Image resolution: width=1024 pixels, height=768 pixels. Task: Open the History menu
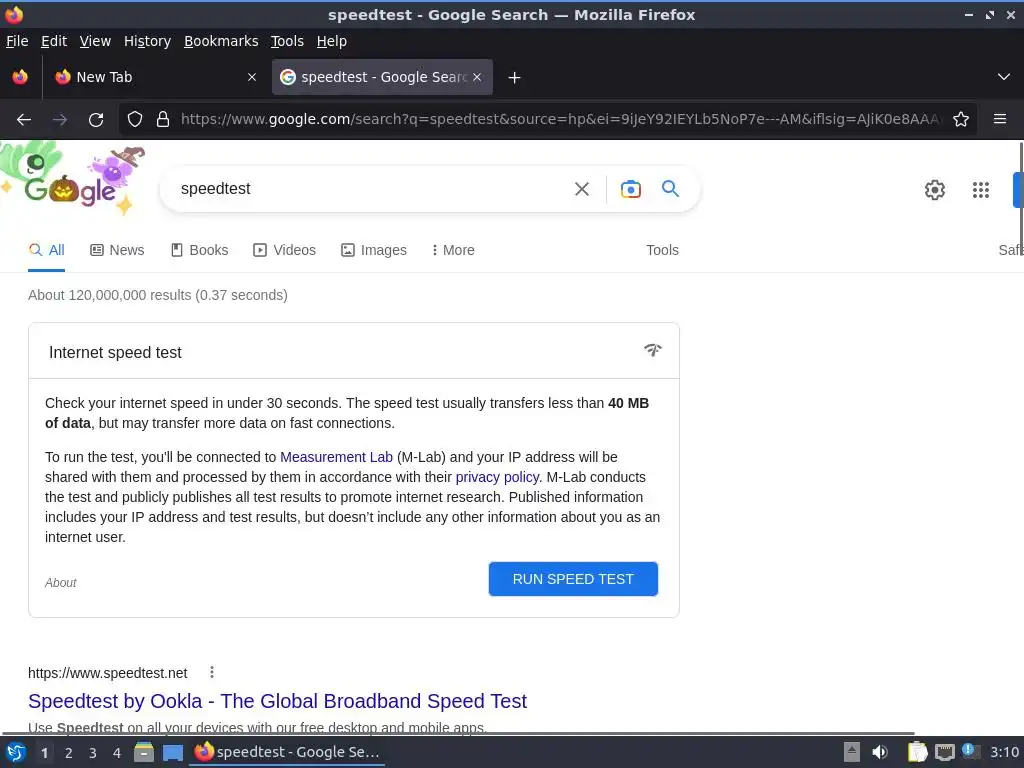tap(148, 41)
